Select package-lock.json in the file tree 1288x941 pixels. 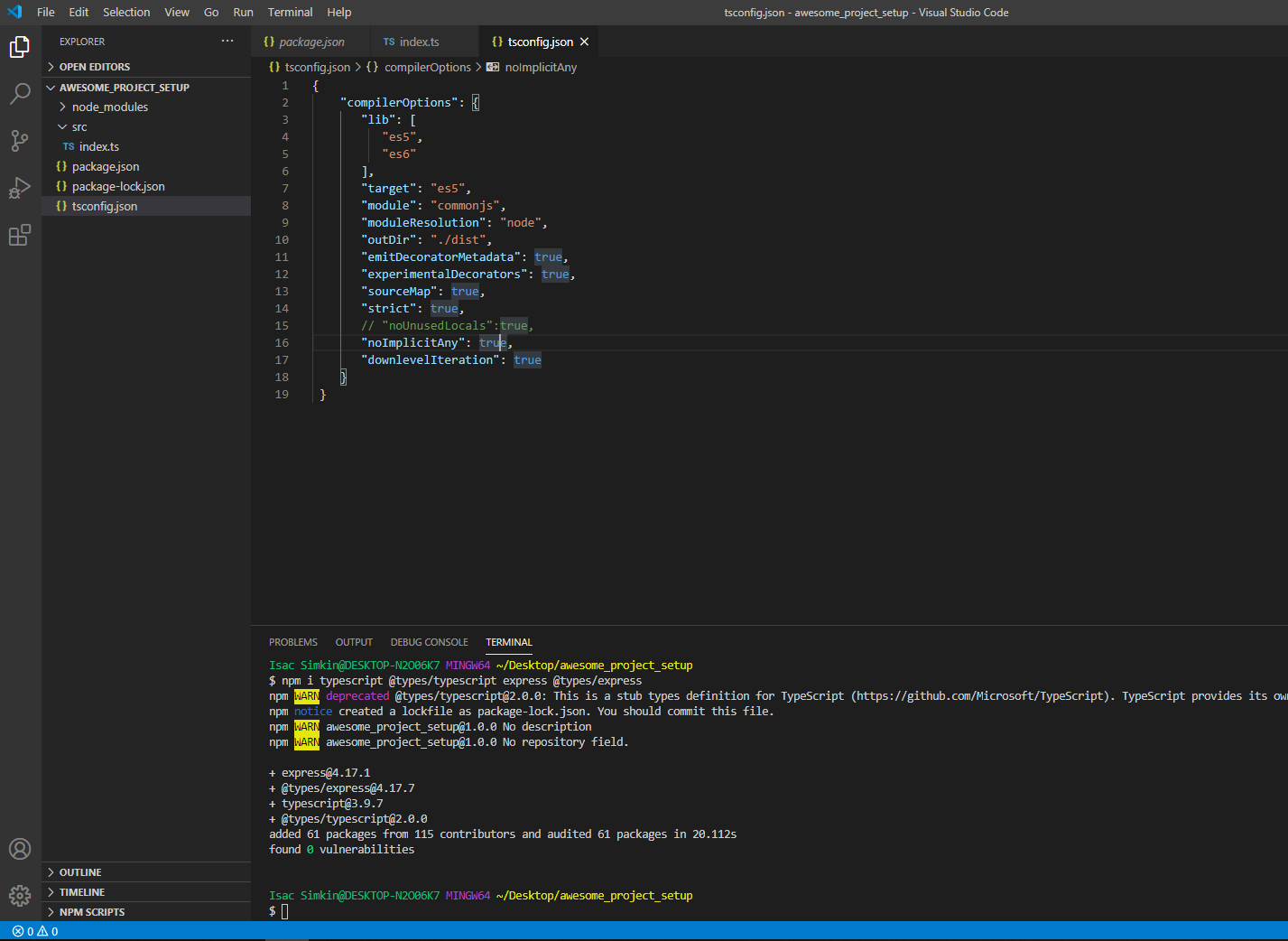coord(118,187)
